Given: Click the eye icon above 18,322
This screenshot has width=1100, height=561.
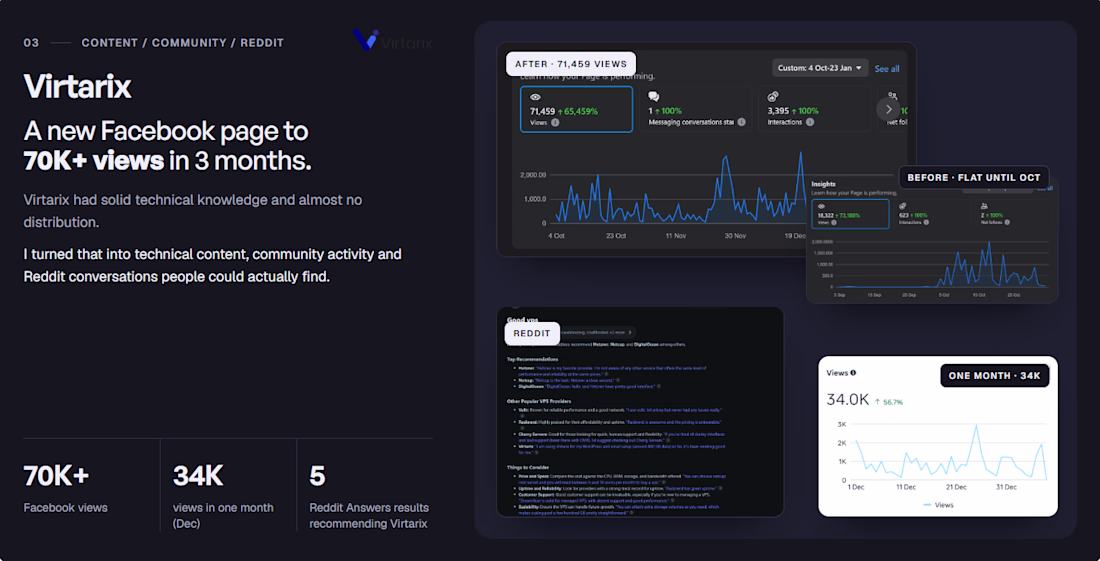Looking at the screenshot, I should coord(821,206).
